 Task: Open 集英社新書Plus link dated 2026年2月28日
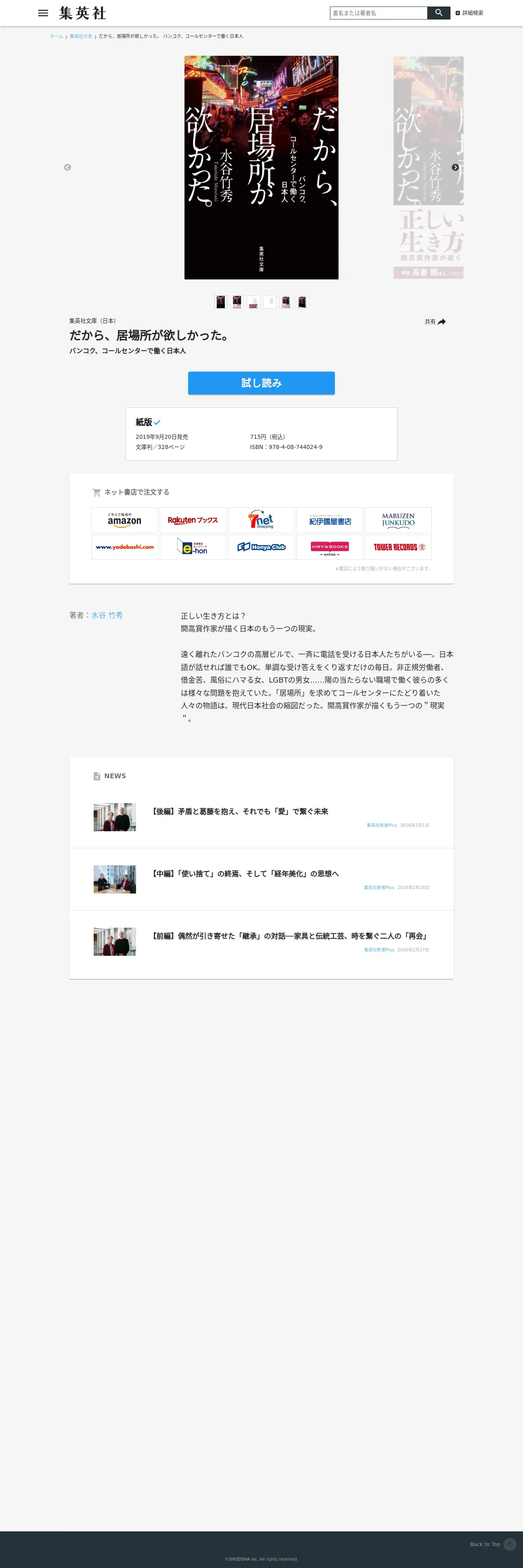point(379,887)
